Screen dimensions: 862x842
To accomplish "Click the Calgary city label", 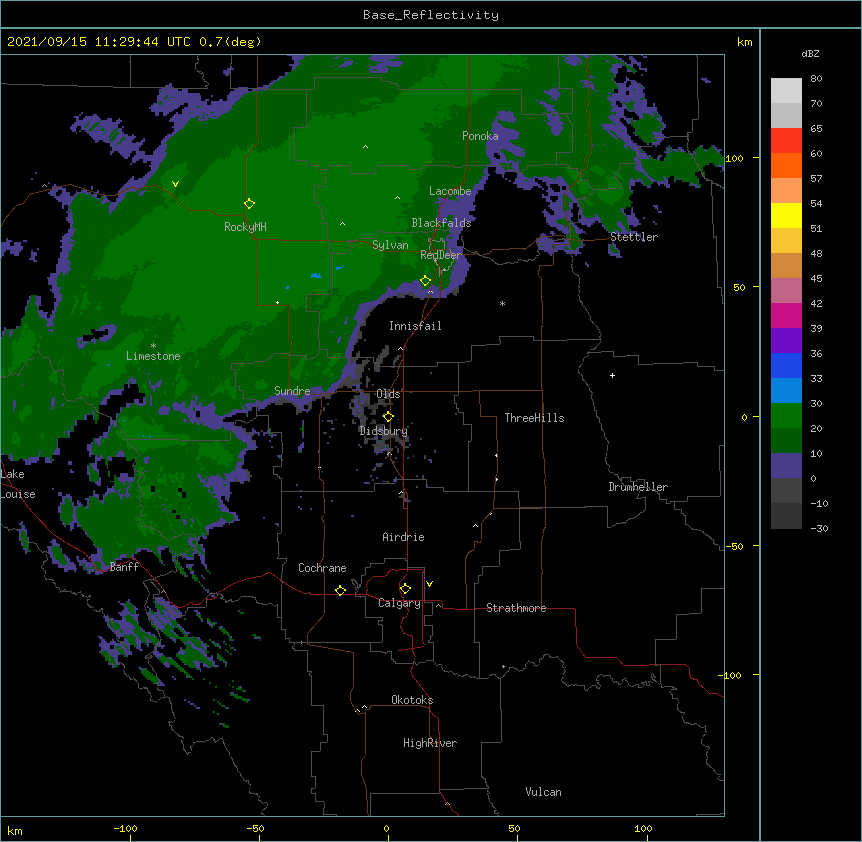I will (x=399, y=603).
